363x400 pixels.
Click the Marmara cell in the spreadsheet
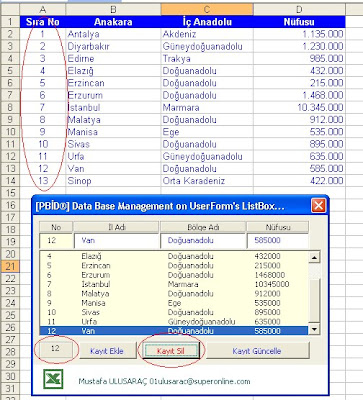pyautogui.click(x=207, y=107)
